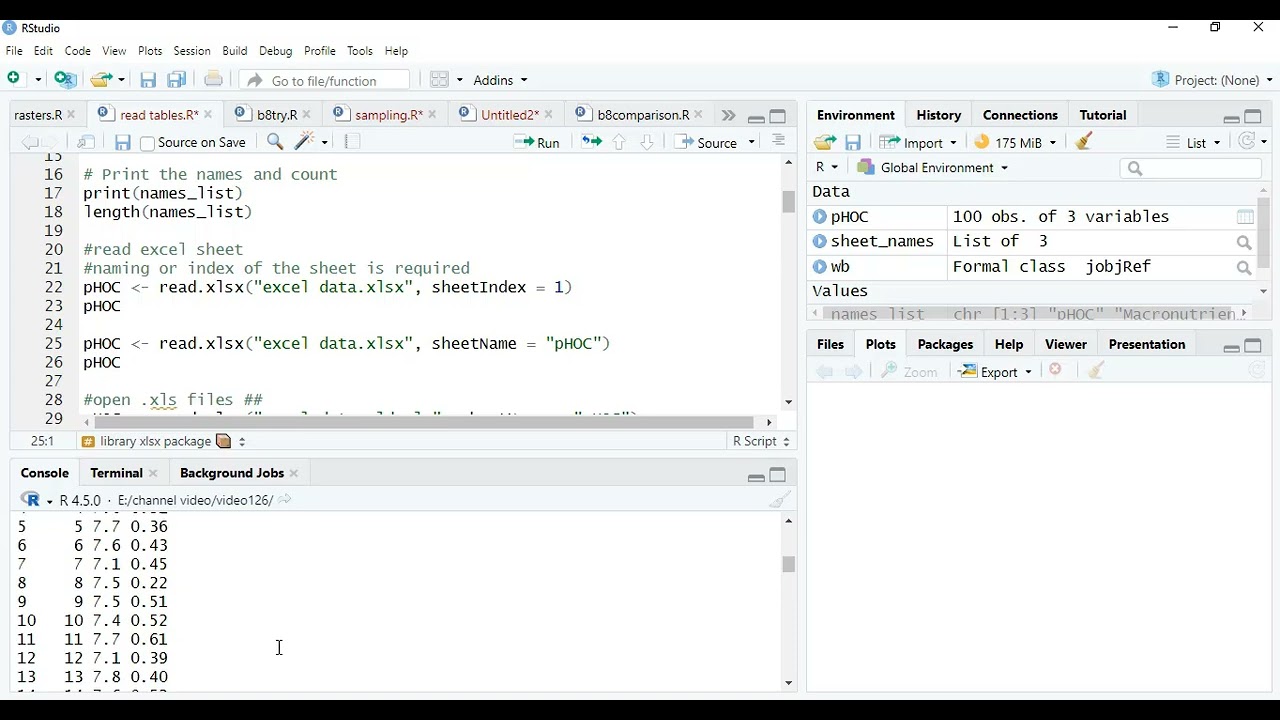
Task: Create a new project icon
Action: point(65,79)
